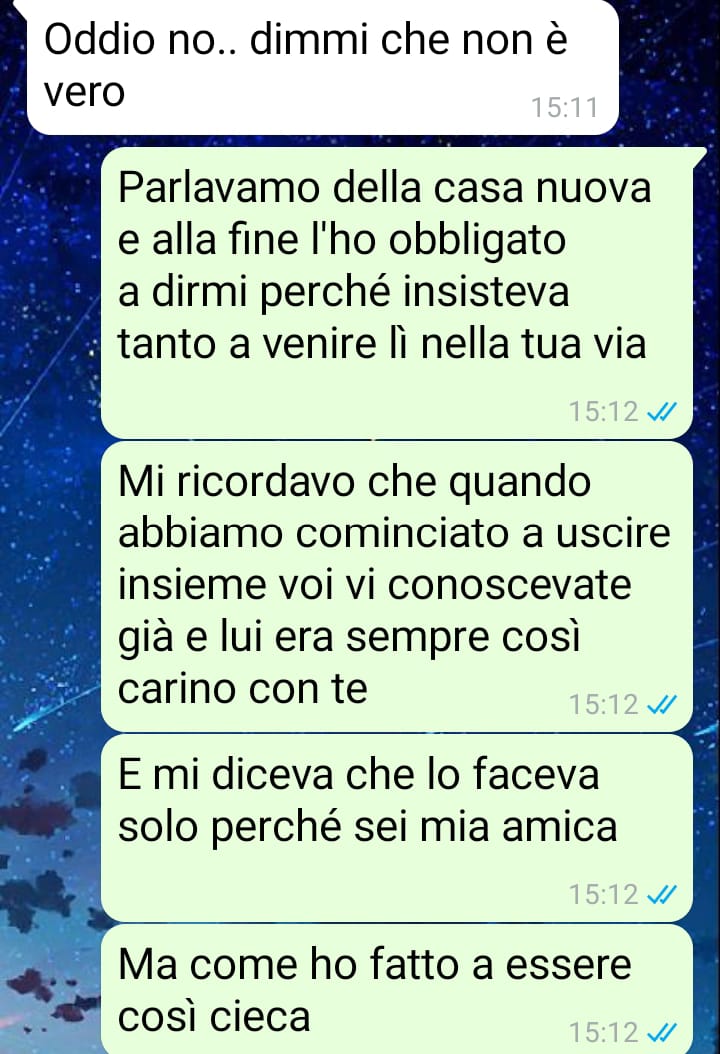Image resolution: width=720 pixels, height=1054 pixels.
Task: Click the read-receipt ticks on 'Parlavamo della casa nuova'
Action: [662, 411]
